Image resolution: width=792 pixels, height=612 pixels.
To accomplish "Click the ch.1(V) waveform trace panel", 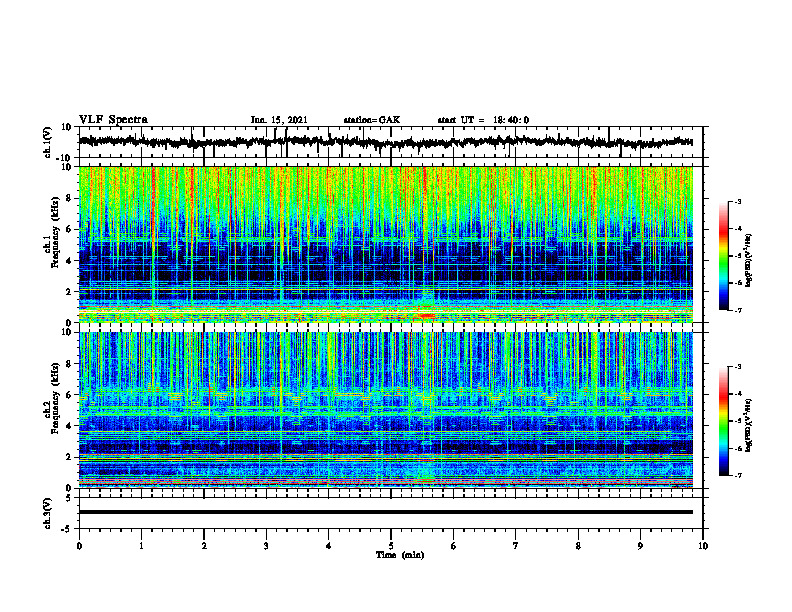I will pos(391,142).
